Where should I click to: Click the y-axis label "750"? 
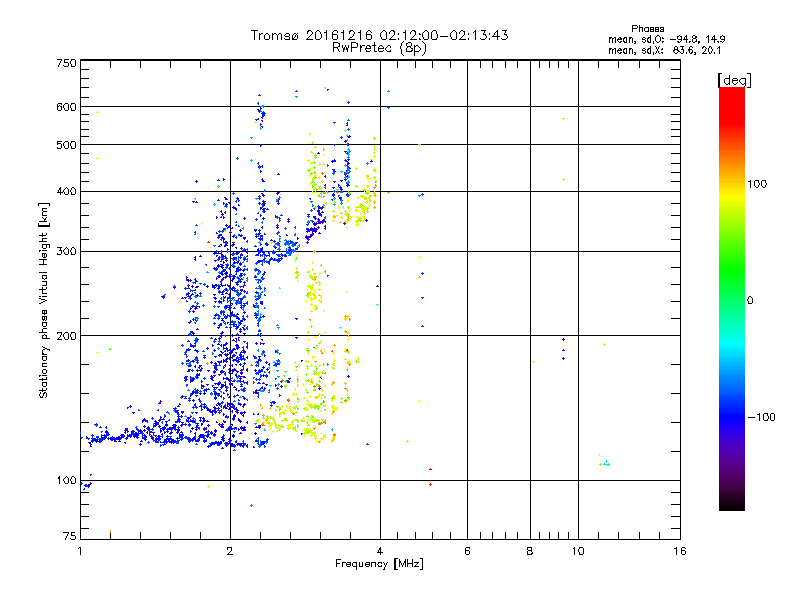coord(67,63)
